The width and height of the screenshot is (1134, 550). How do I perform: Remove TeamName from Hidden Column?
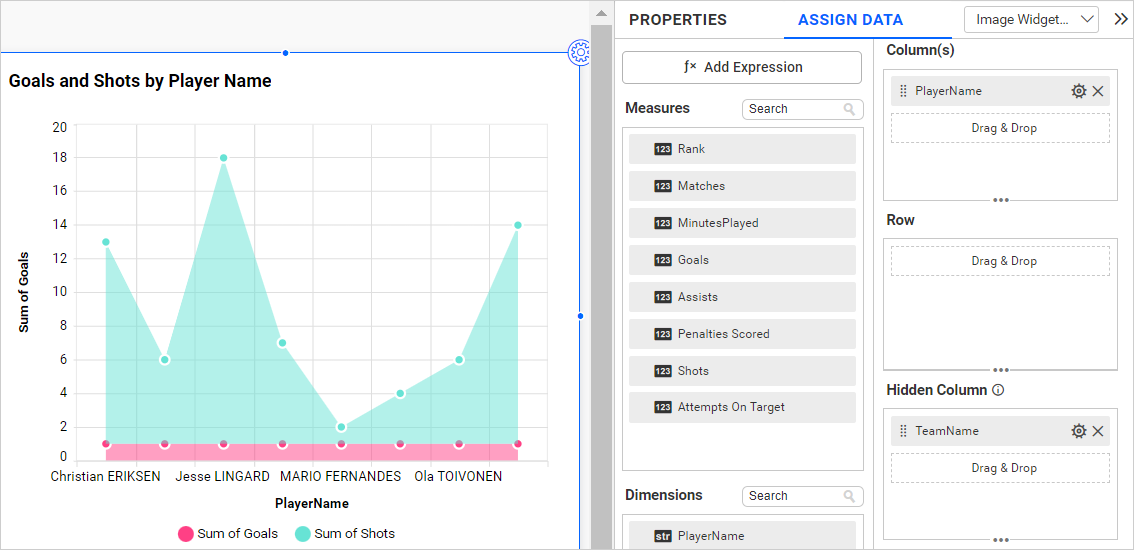click(1098, 431)
